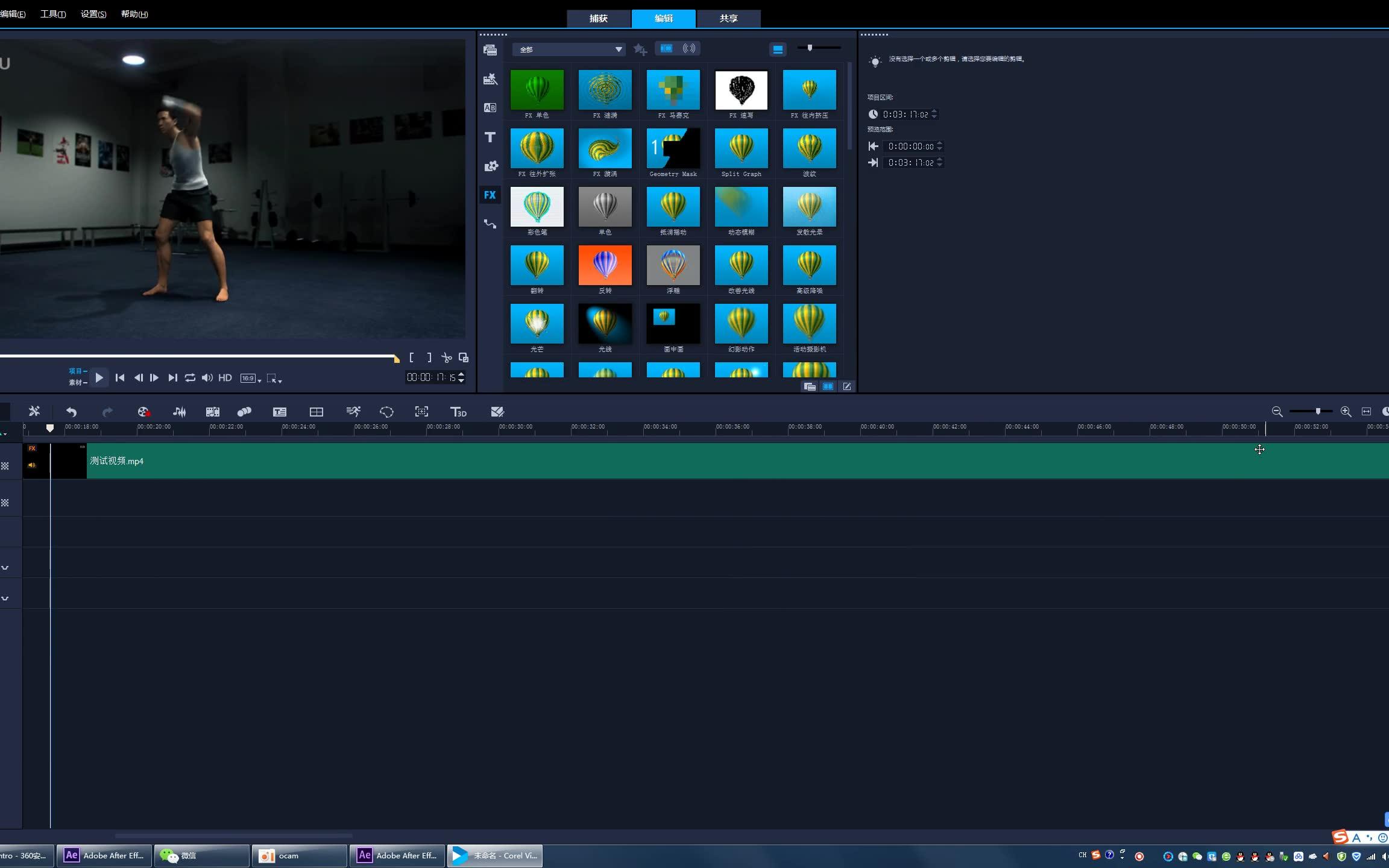
Task: Click the Undo arrow in timeline toolbar
Action: (71, 412)
